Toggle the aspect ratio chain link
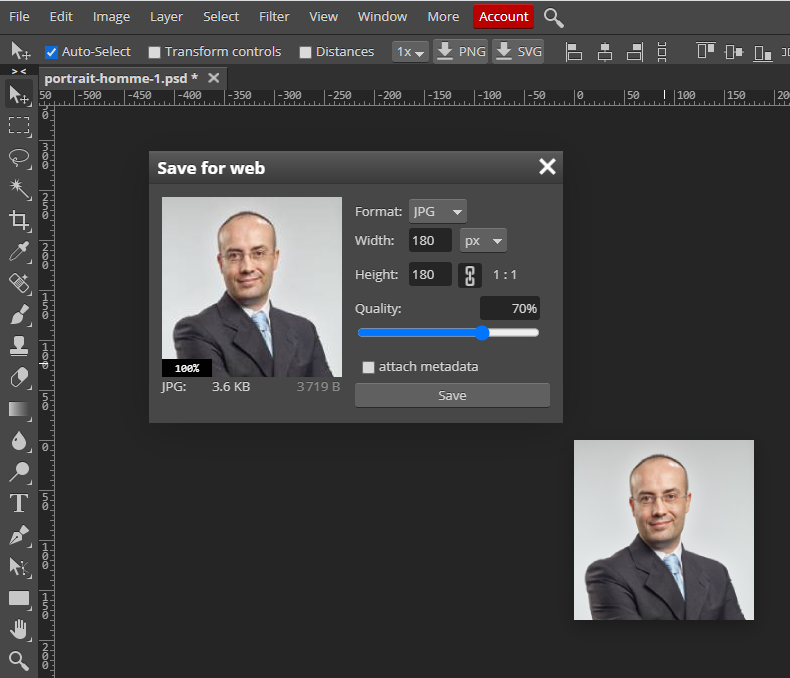The width and height of the screenshot is (790, 678). [x=470, y=275]
